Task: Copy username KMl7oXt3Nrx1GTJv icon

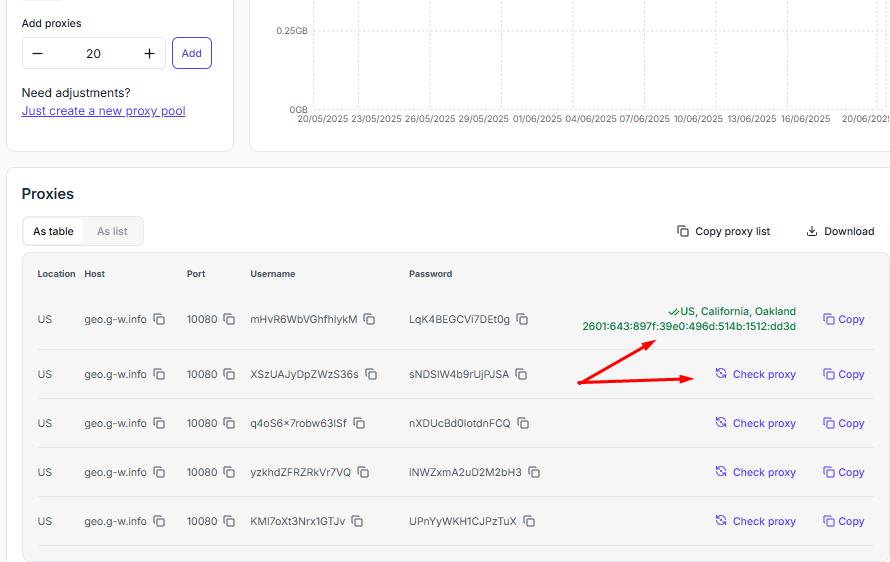Action: [x=358, y=521]
